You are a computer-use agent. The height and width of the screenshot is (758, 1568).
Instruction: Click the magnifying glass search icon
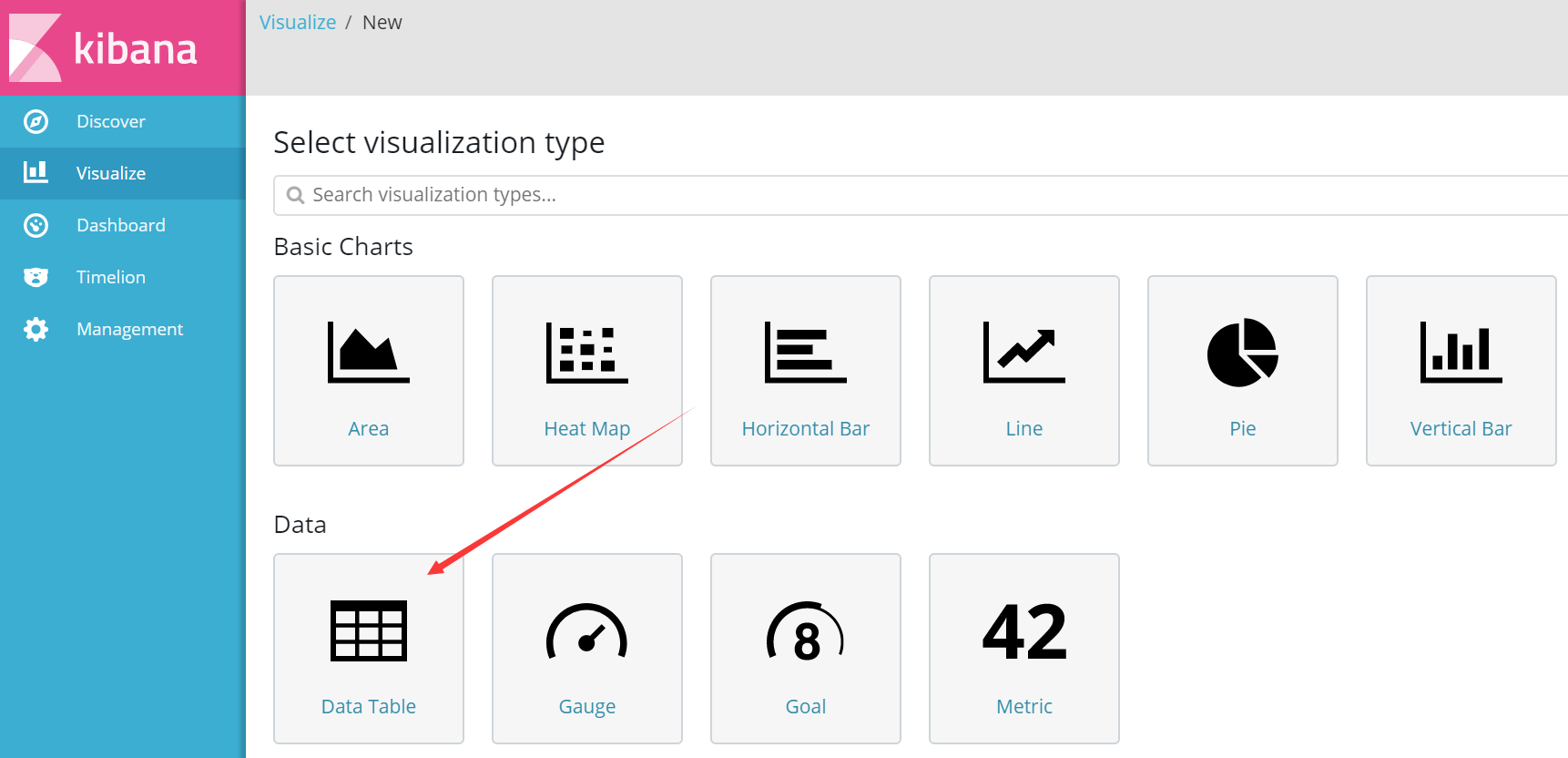(x=295, y=194)
